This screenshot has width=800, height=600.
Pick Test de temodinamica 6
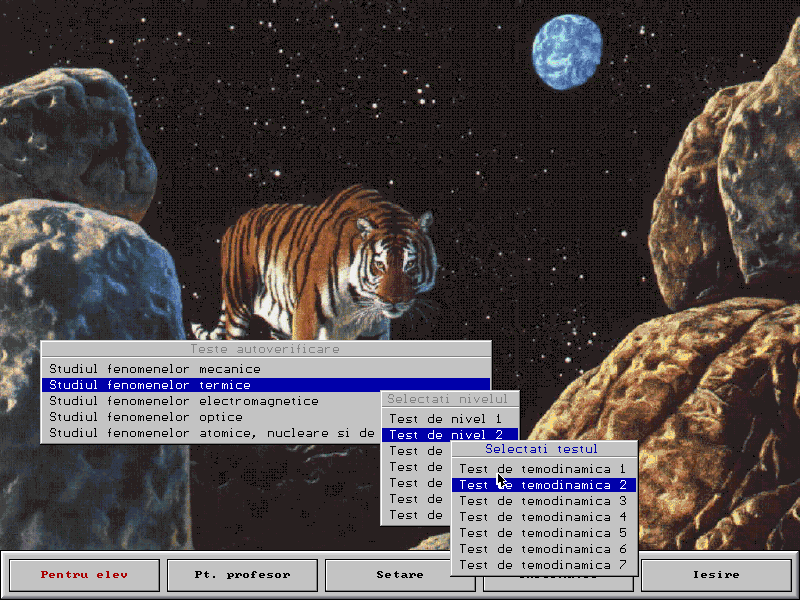point(542,549)
